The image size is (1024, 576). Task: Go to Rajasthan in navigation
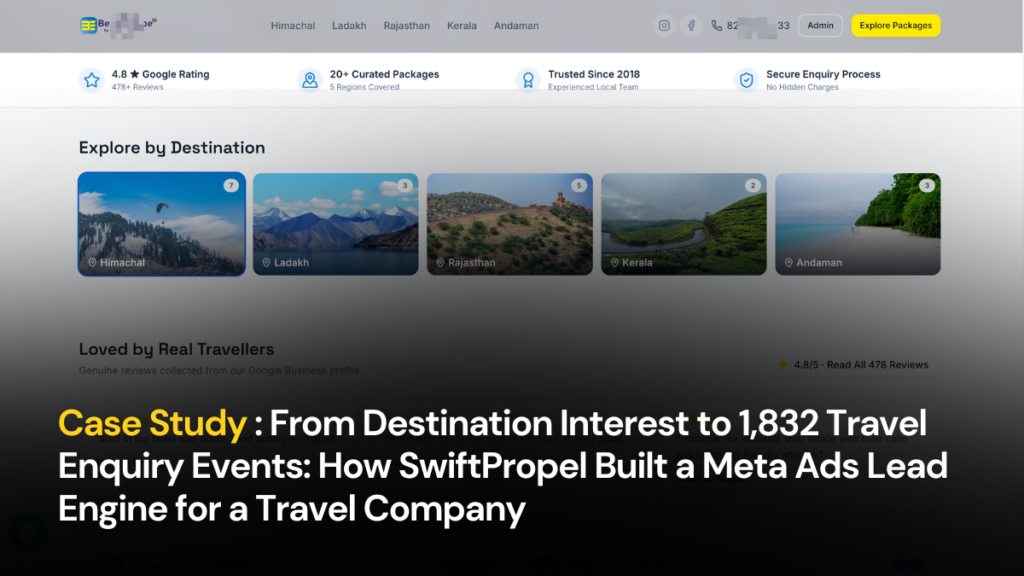(x=406, y=25)
